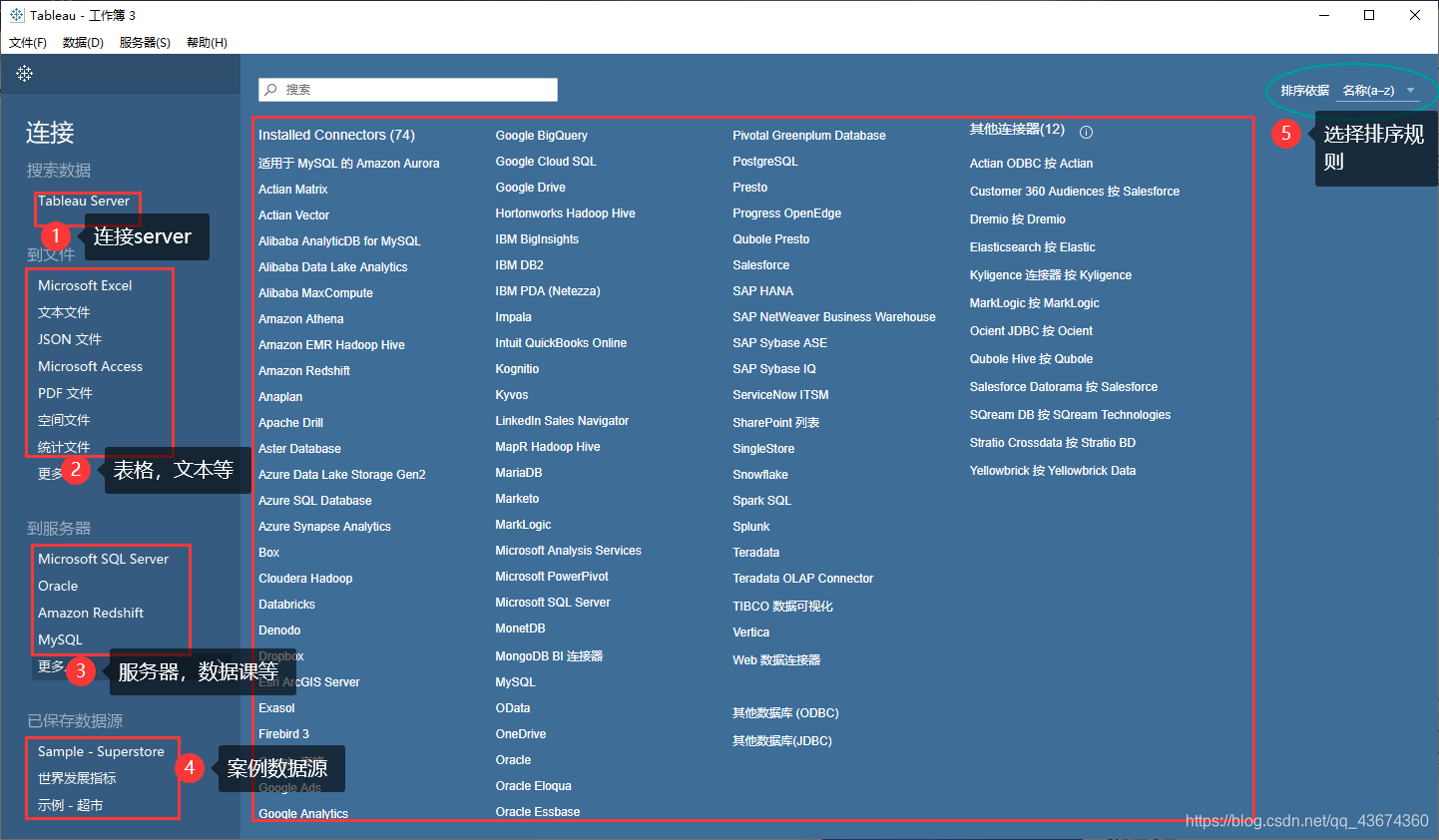Select 空间文件 connection
This screenshot has width=1439, height=840.
point(64,420)
